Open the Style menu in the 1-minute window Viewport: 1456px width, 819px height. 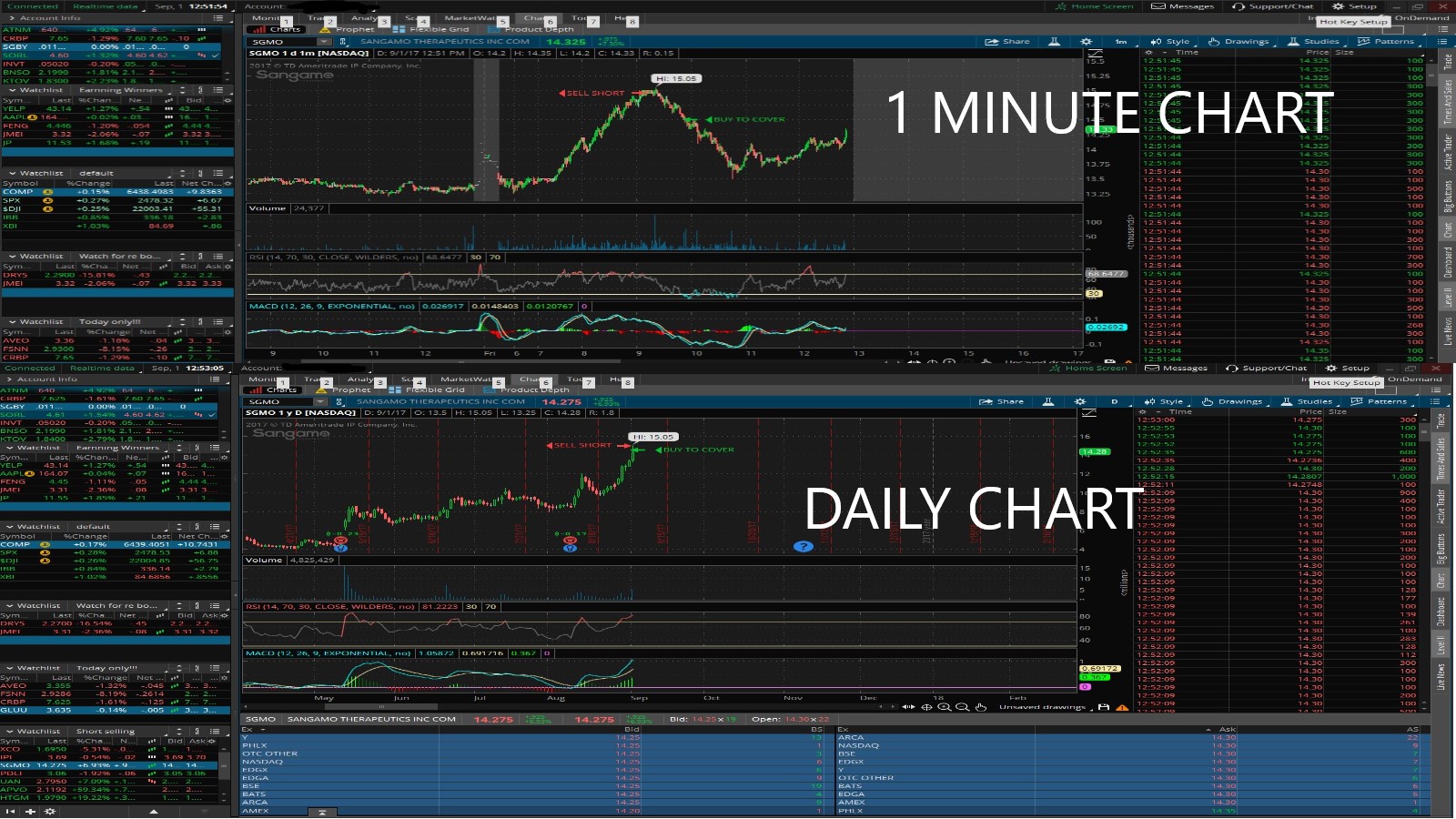[1170, 42]
